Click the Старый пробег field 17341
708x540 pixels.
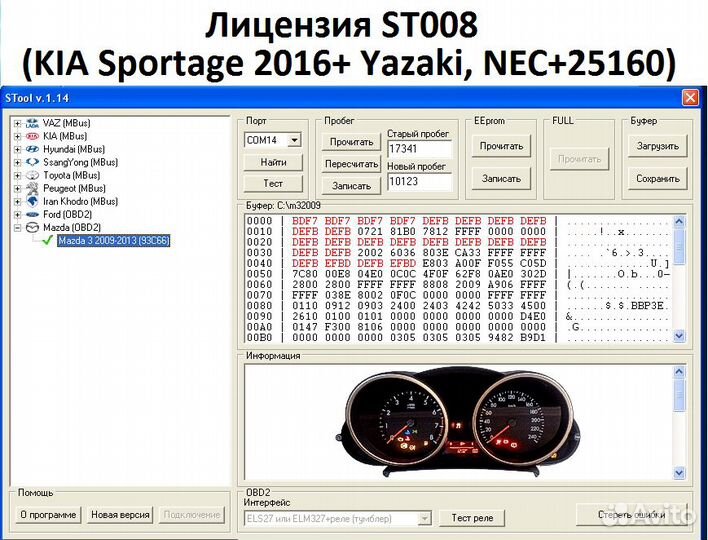pyautogui.click(x=419, y=149)
